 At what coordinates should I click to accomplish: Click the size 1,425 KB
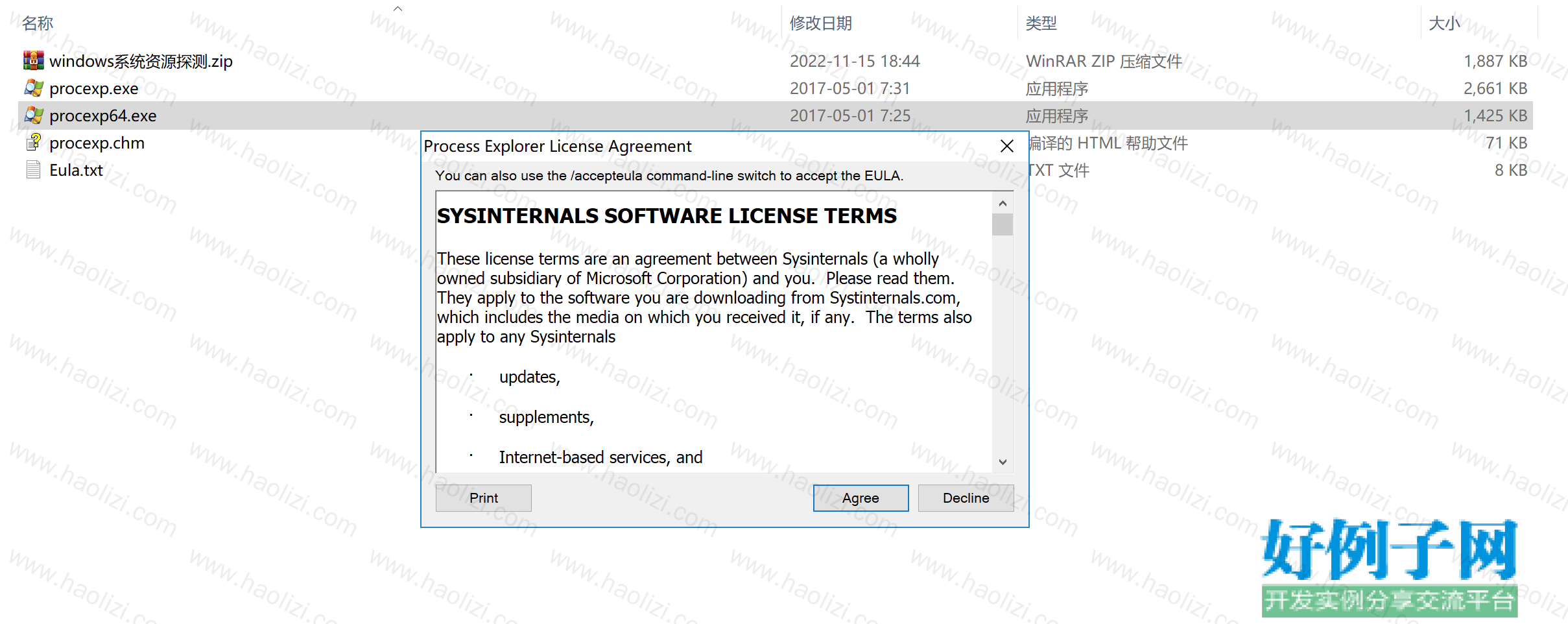click(x=1495, y=115)
